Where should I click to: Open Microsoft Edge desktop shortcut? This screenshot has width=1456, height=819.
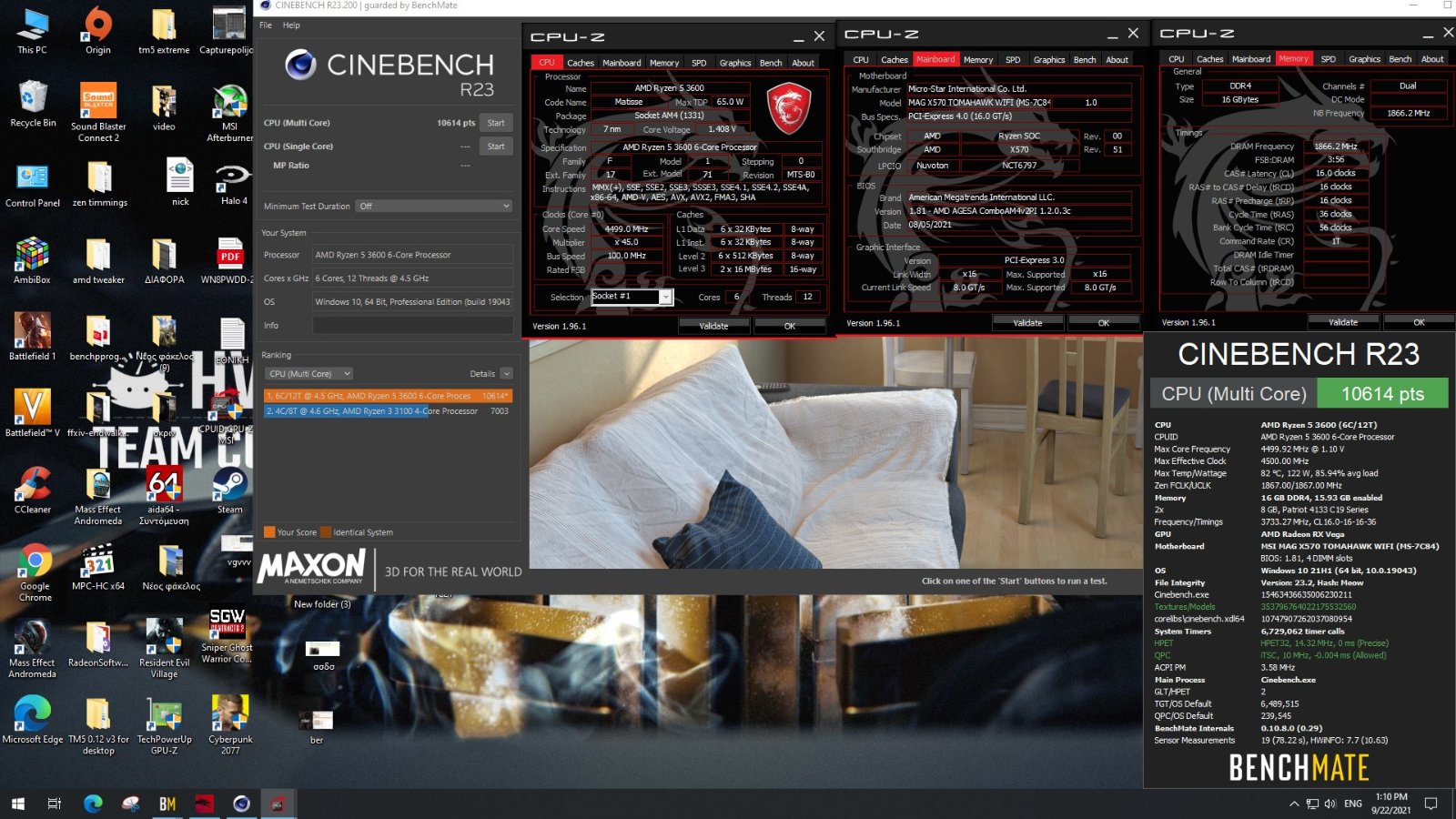coord(33,720)
